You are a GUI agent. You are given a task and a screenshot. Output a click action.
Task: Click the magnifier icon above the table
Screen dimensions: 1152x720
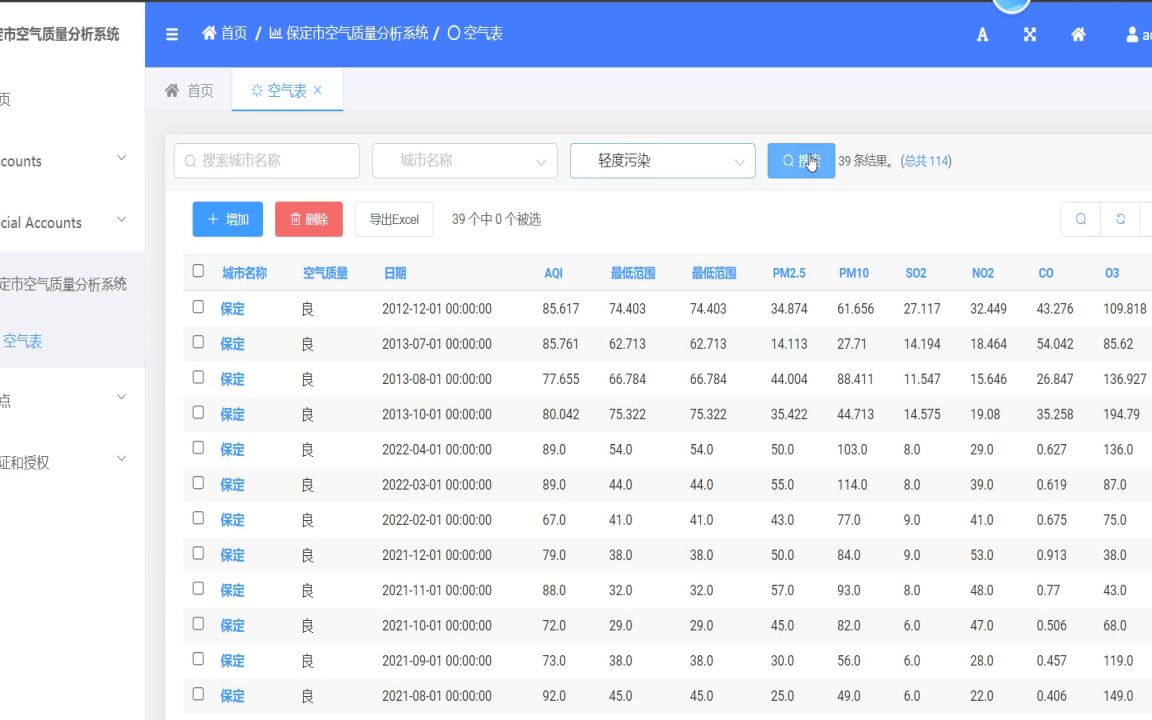pyautogui.click(x=1079, y=217)
